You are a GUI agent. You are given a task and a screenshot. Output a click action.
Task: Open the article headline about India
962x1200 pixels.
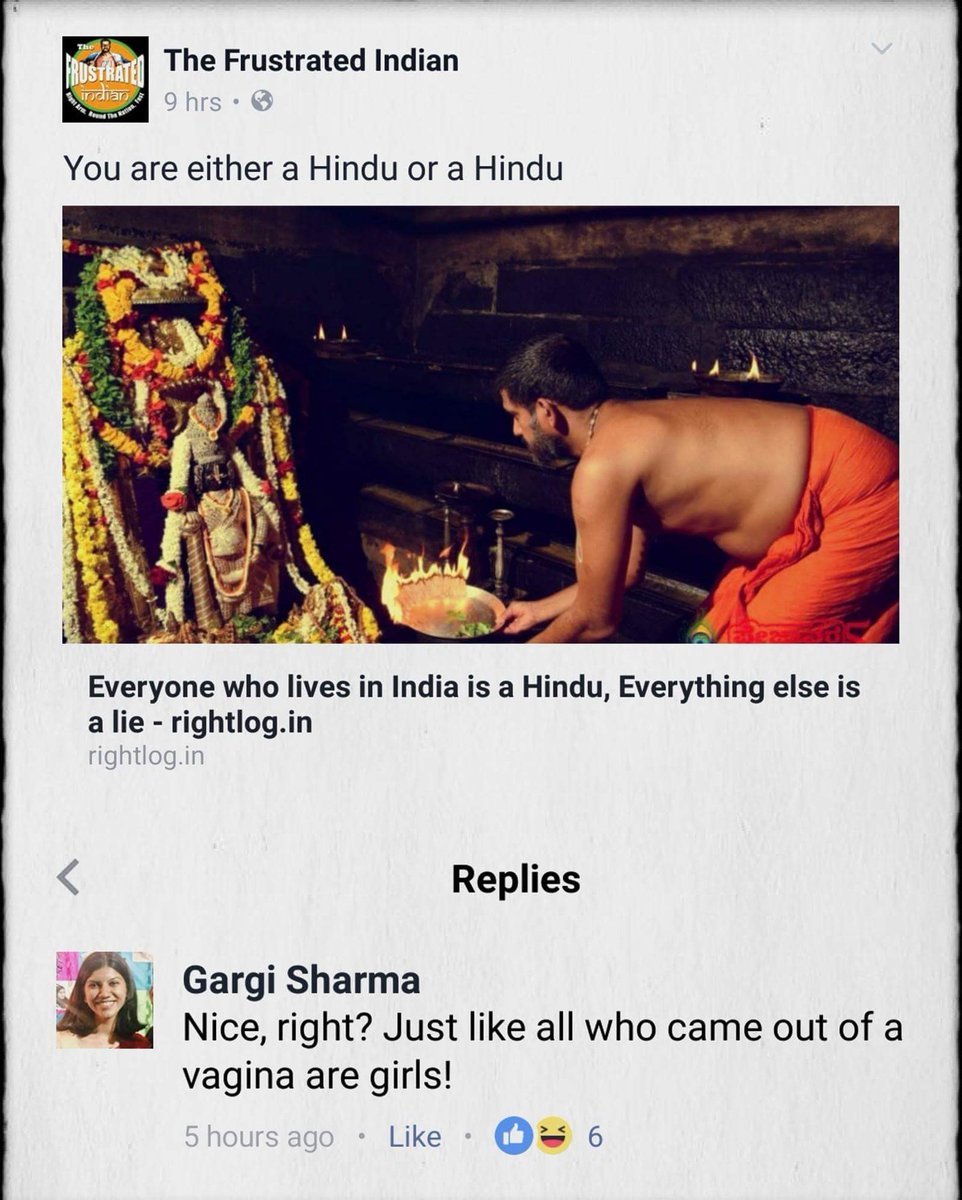(x=474, y=704)
